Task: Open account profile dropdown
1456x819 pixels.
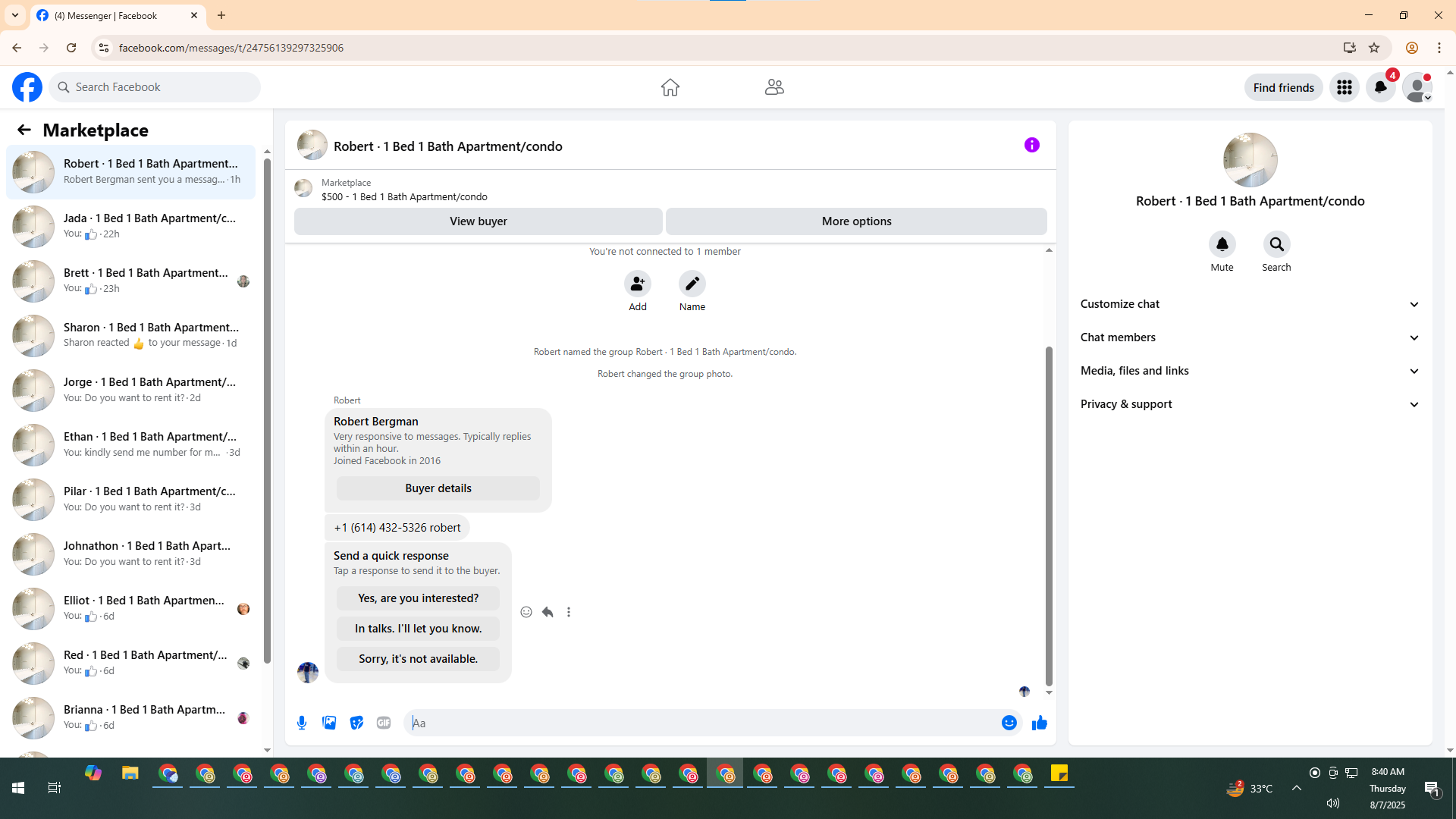Action: (x=1417, y=87)
